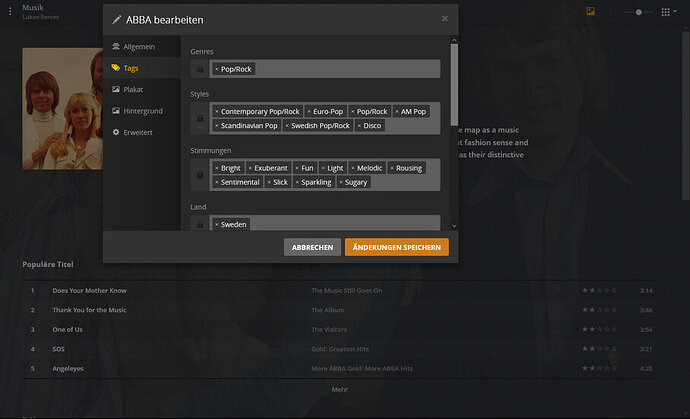
Task: Switch to the Plakat tab
Action: tap(142, 89)
